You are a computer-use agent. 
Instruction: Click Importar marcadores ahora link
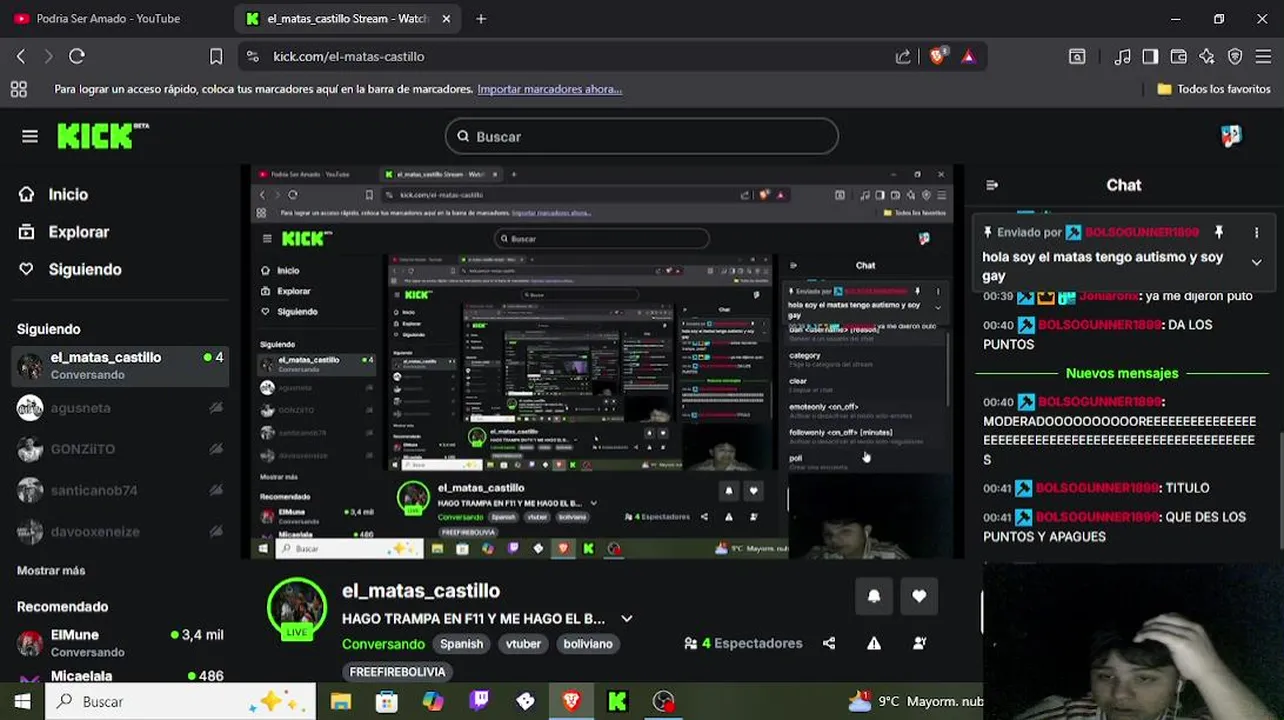tap(549, 89)
